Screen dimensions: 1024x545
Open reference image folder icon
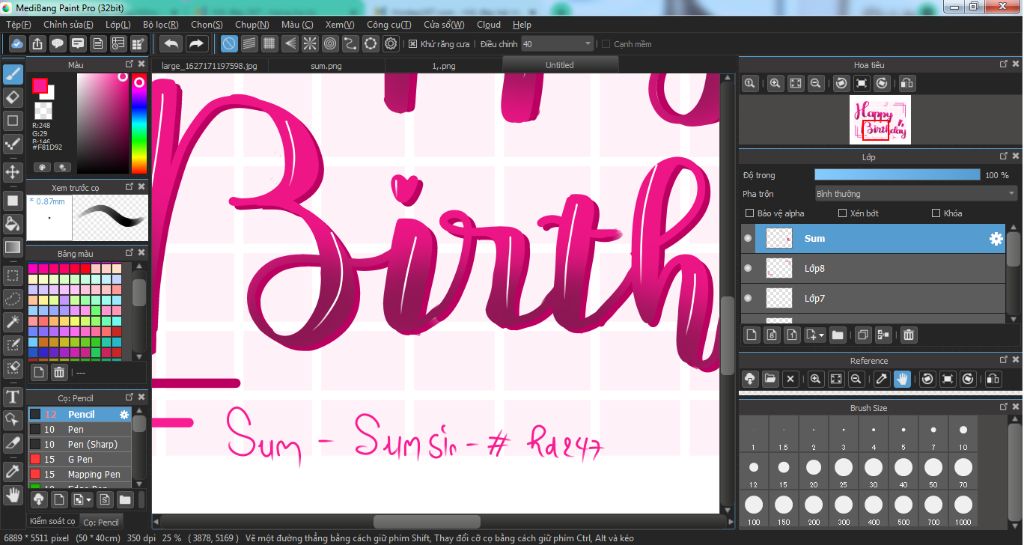pyautogui.click(x=770, y=379)
